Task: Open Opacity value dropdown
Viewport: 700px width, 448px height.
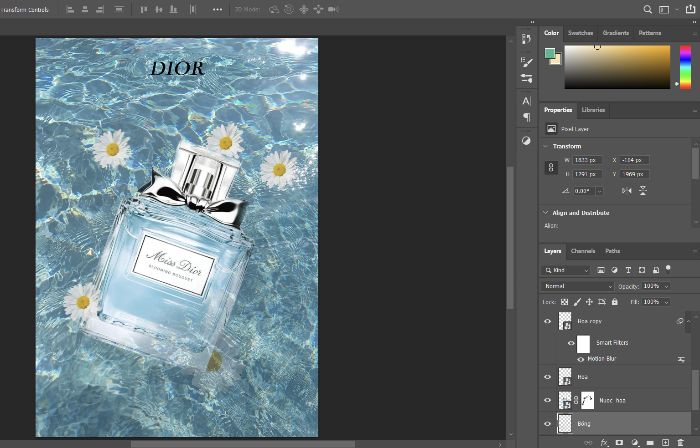Action: pyautogui.click(x=667, y=286)
